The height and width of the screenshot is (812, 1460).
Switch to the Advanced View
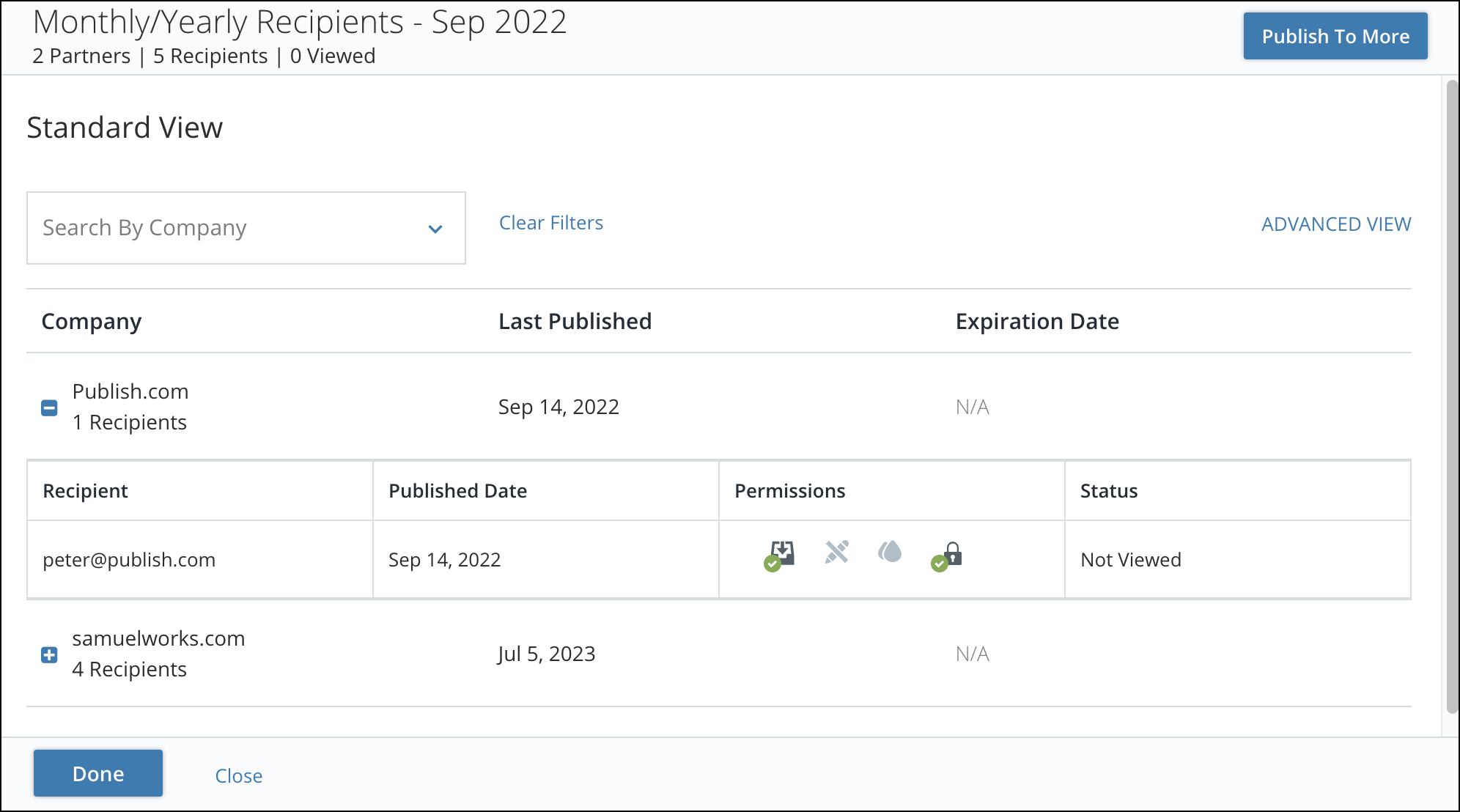coord(1336,224)
